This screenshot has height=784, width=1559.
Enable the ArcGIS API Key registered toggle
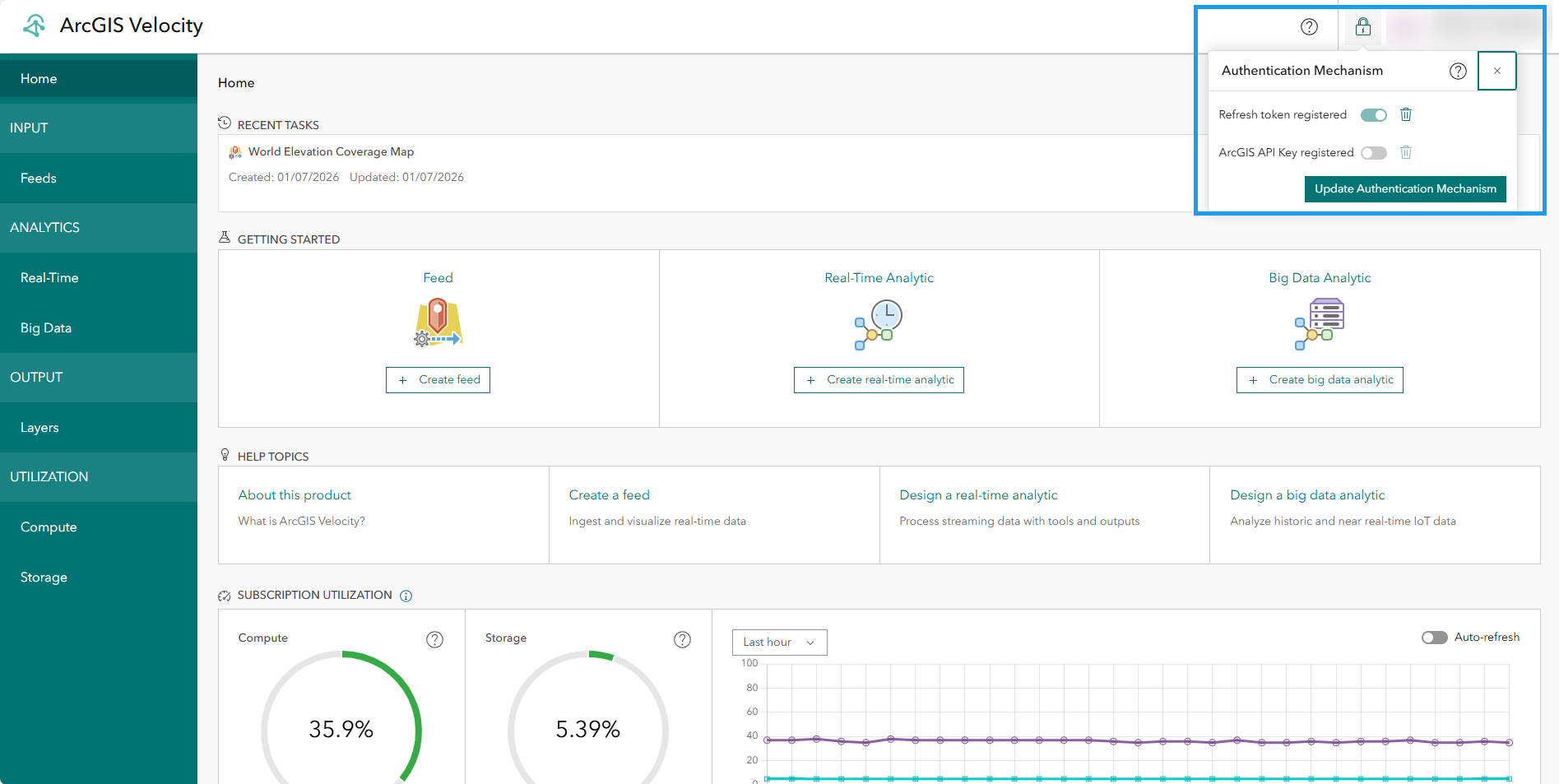tap(1372, 152)
